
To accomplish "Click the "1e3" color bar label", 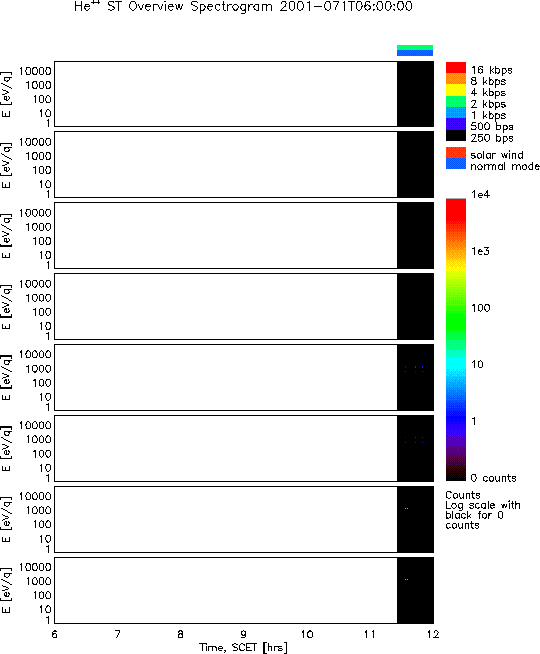I will (x=480, y=251).
